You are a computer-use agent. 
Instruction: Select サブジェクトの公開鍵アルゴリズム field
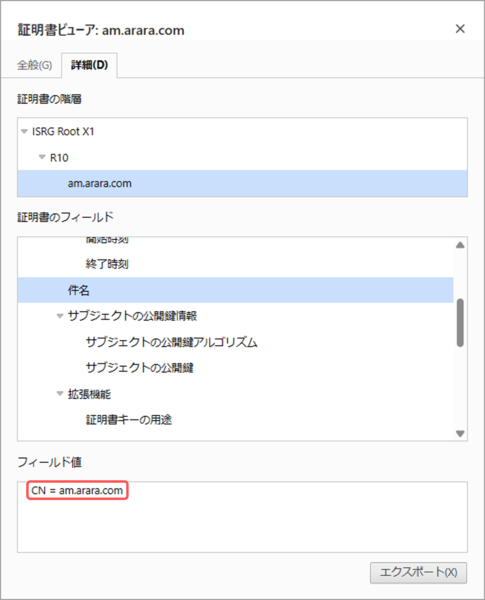click(x=171, y=342)
